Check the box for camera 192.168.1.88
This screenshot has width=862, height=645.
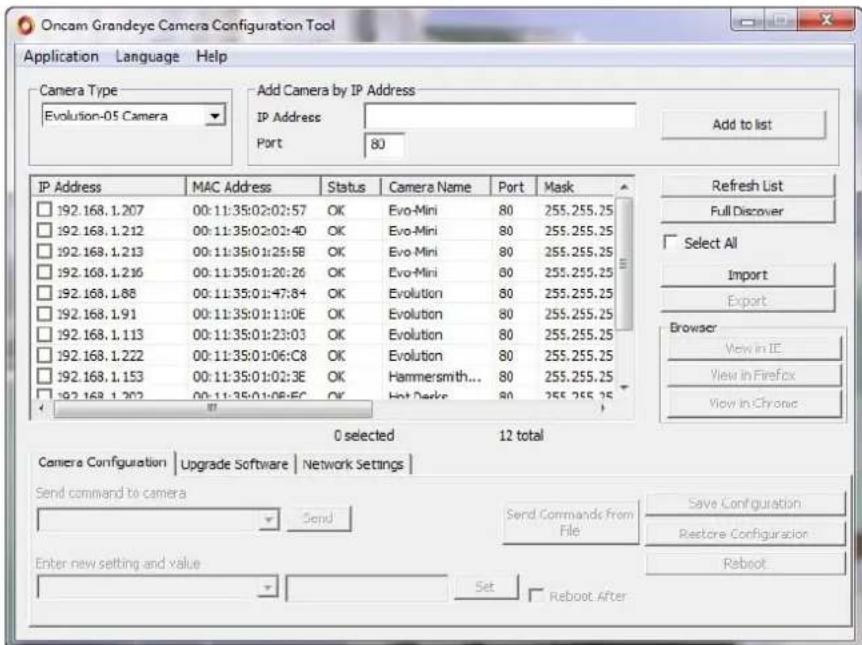pos(45,293)
